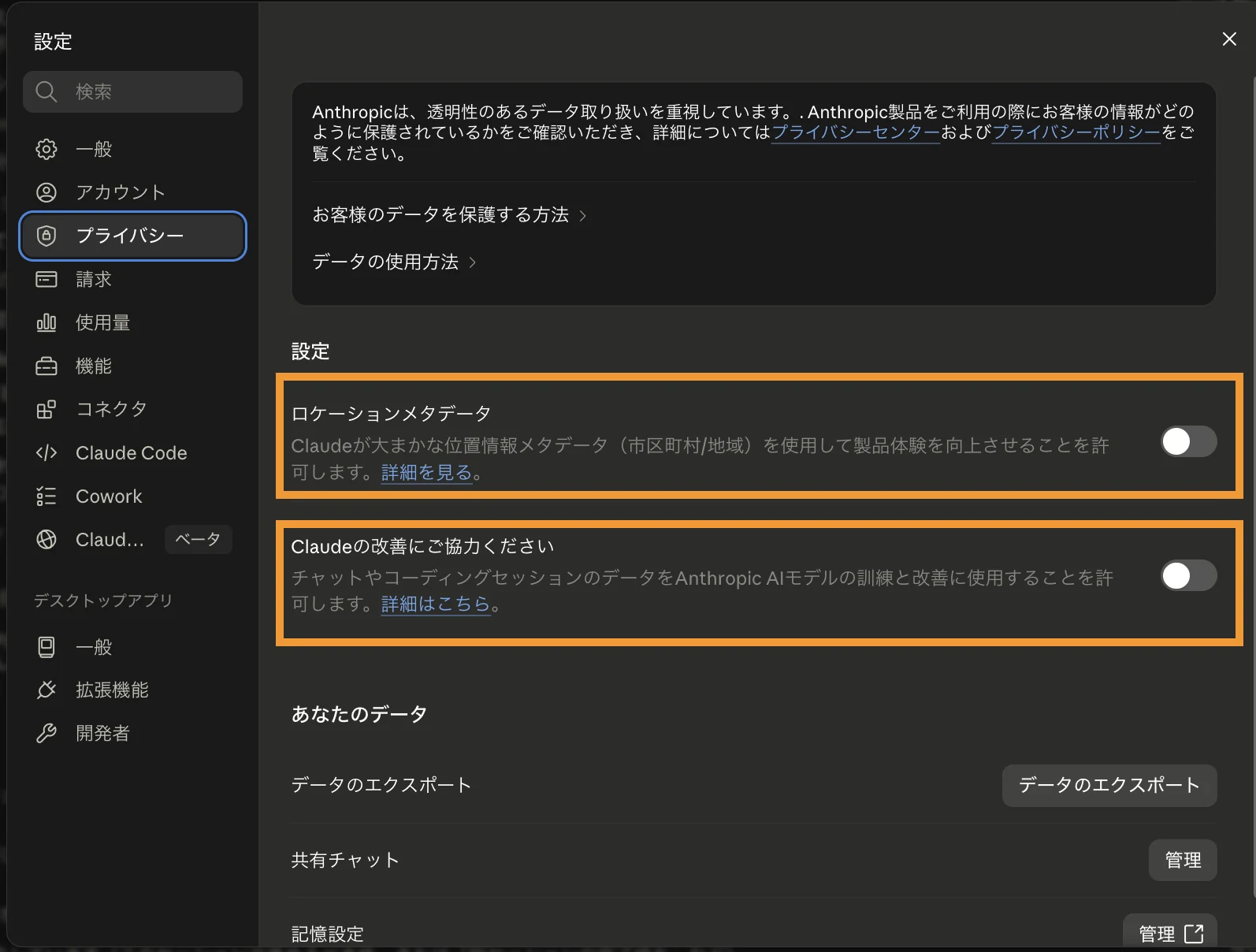Screen dimensions: 1256x952
Task: Focus the 検索 search field
Action: [132, 91]
